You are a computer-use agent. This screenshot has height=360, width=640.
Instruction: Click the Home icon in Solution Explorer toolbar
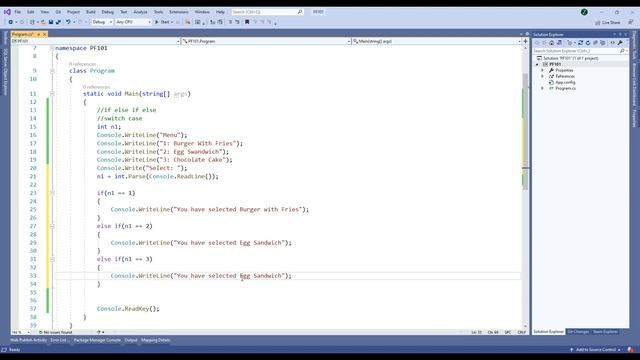click(x=551, y=43)
